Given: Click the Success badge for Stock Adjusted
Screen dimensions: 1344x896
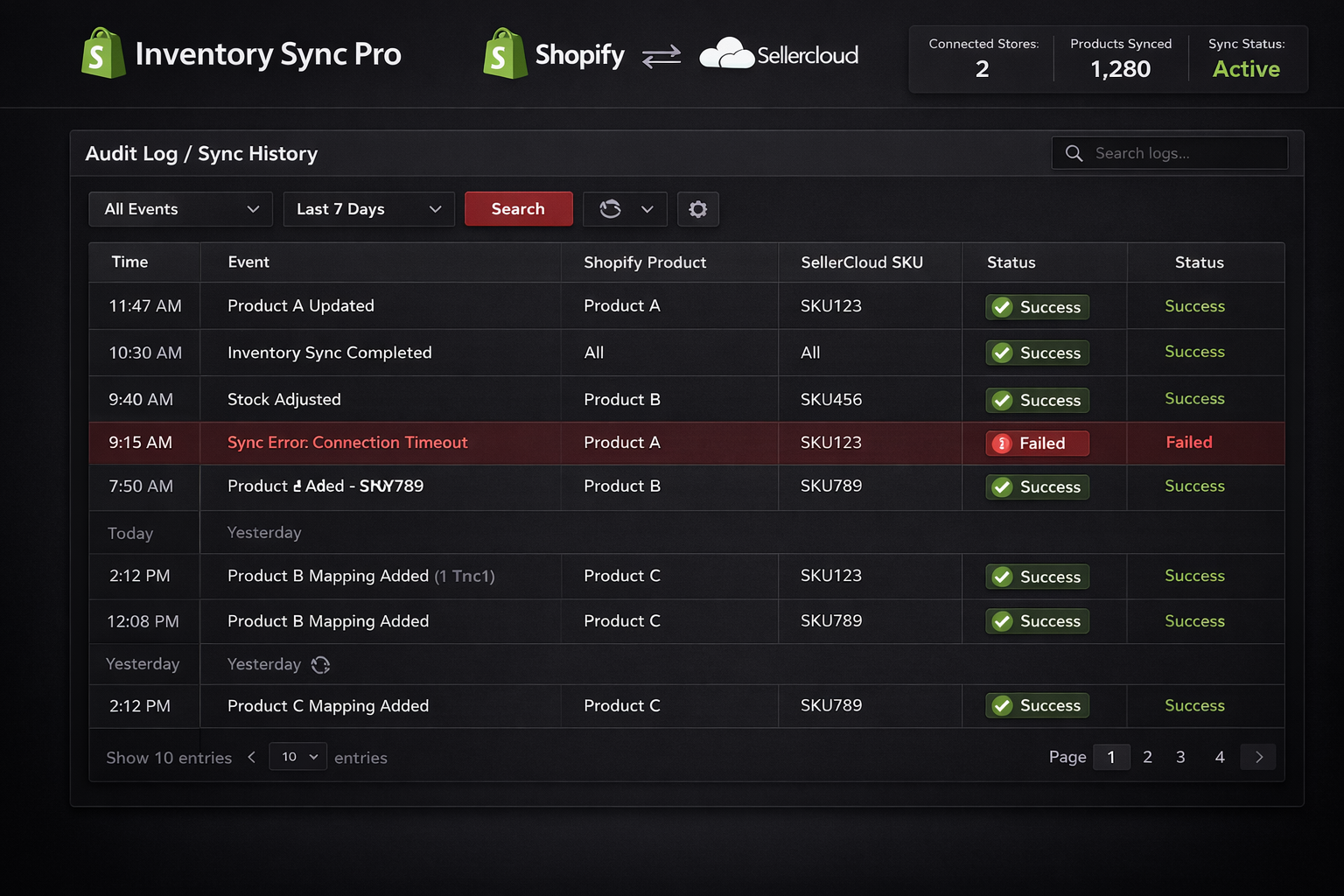Looking at the screenshot, I should pyautogui.click(x=1036, y=400).
